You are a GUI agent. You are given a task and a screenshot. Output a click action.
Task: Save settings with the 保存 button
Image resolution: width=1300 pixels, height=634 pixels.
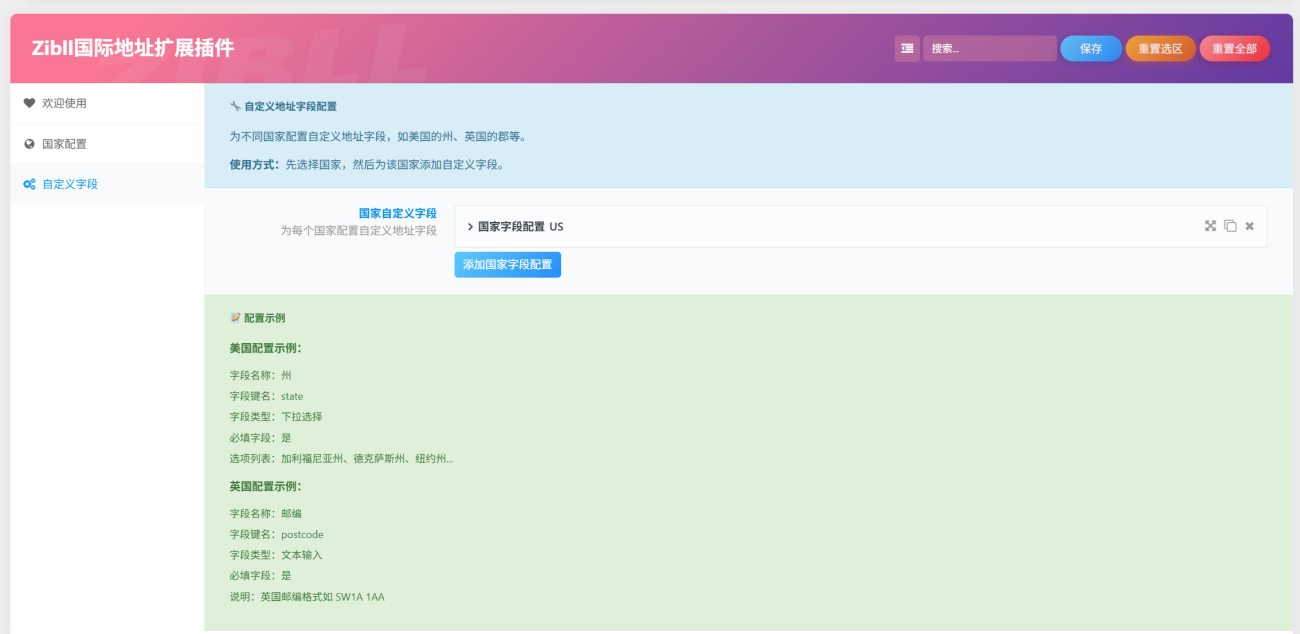click(1090, 48)
